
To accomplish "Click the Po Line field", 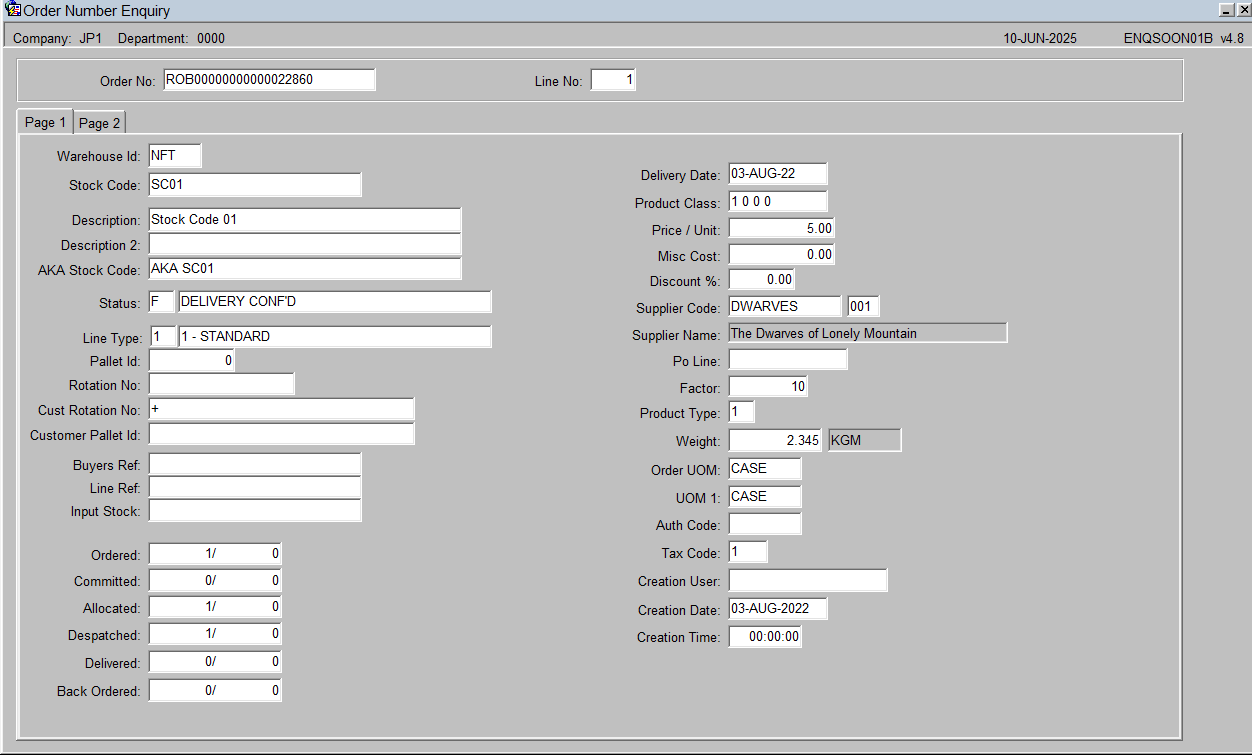I will click(x=788, y=359).
